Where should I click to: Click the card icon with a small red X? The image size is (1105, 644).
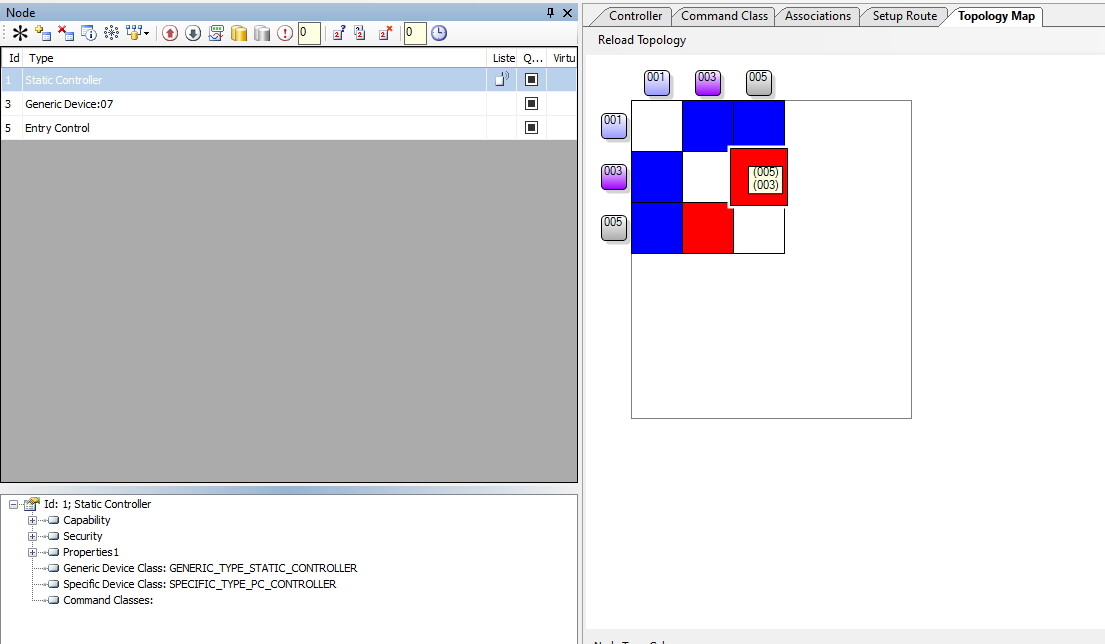point(385,33)
